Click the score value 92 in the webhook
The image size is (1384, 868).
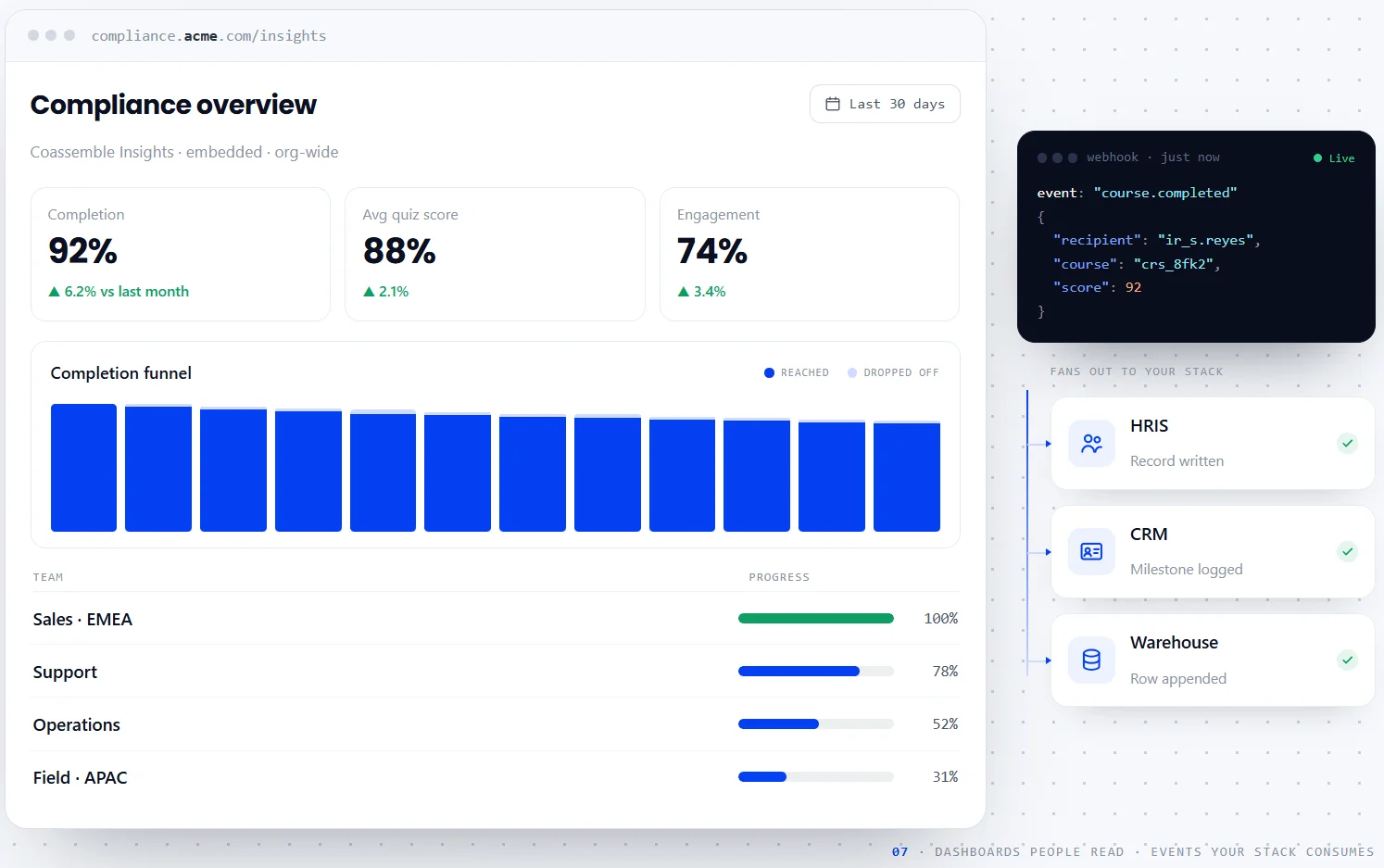click(1133, 287)
